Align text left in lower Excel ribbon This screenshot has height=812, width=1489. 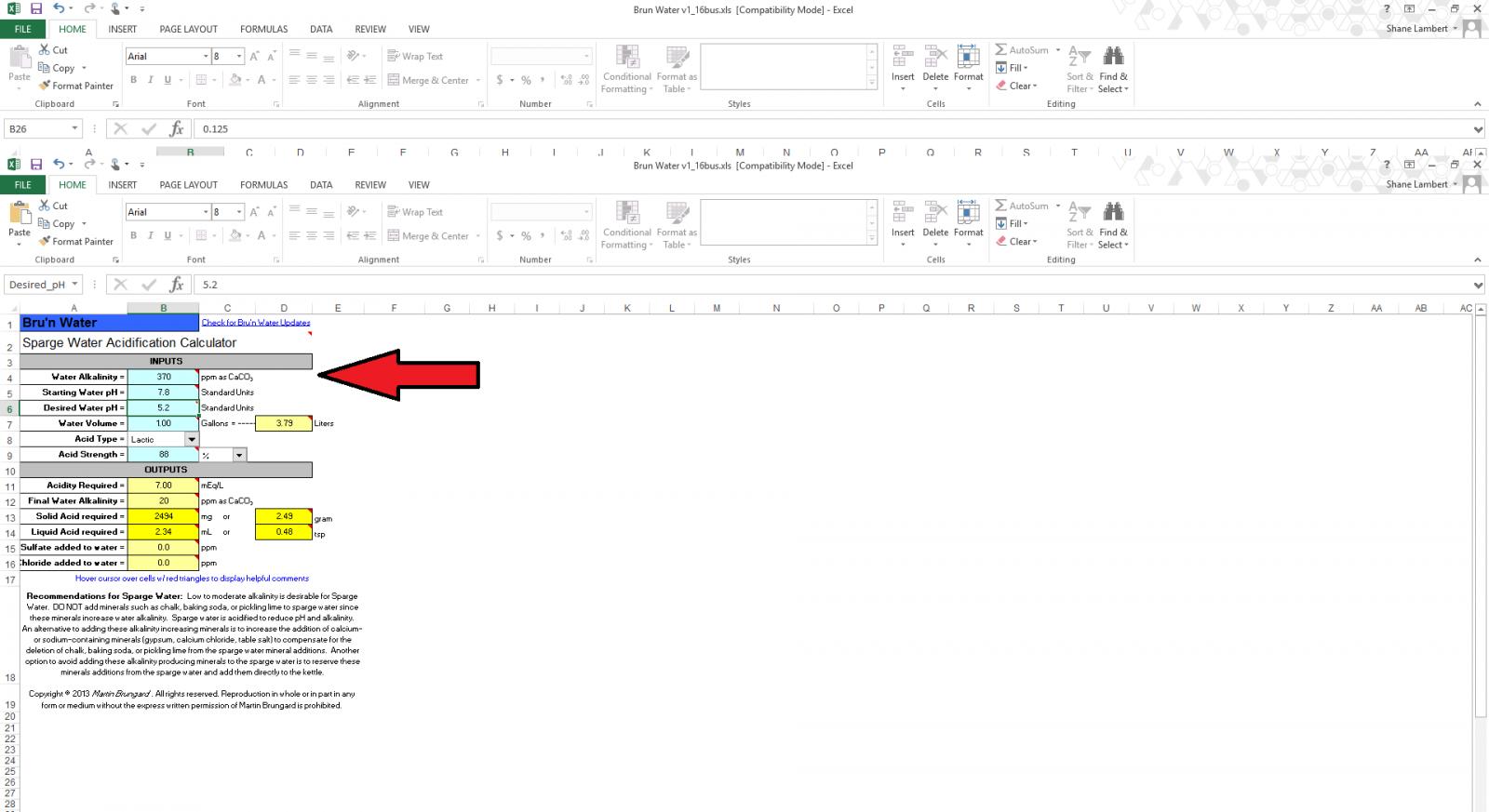[294, 236]
